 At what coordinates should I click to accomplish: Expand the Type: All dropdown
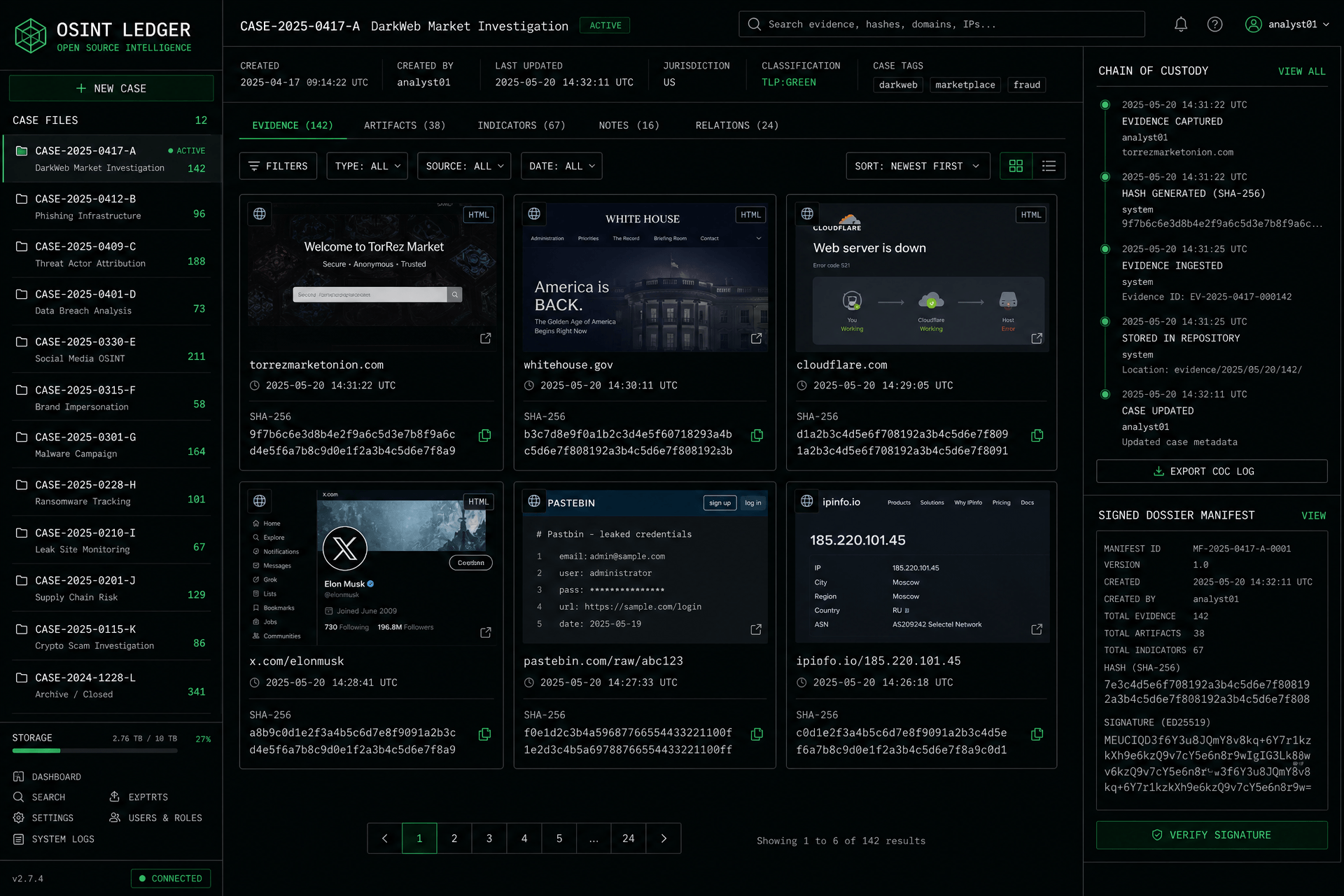367,166
